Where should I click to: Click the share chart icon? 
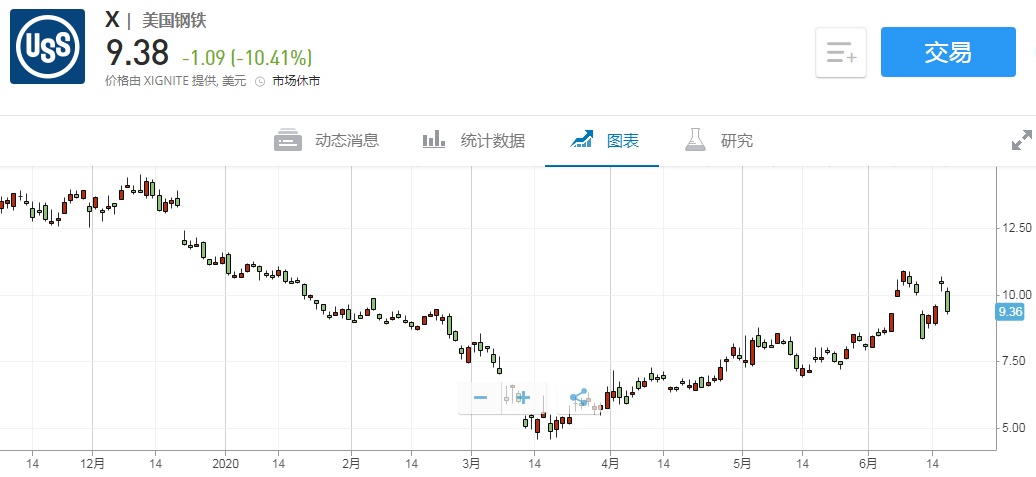(x=579, y=398)
